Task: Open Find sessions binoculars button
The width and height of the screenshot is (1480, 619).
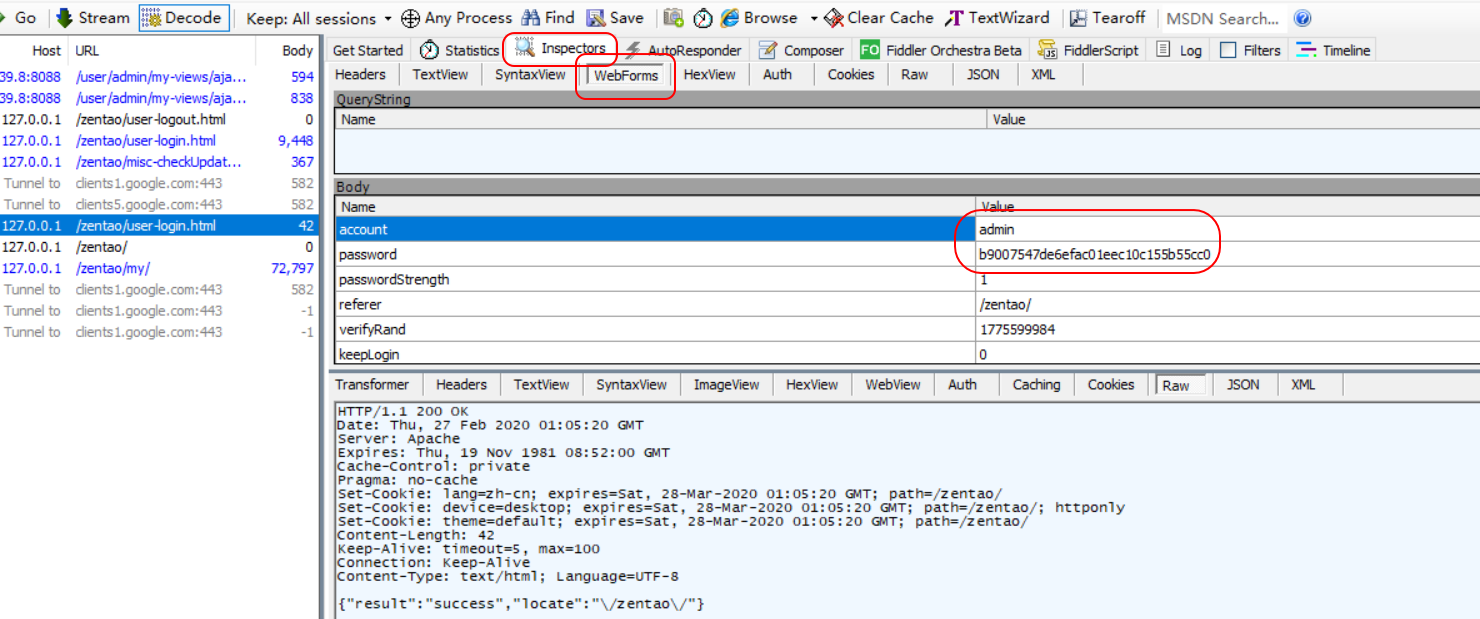Action: (x=548, y=18)
